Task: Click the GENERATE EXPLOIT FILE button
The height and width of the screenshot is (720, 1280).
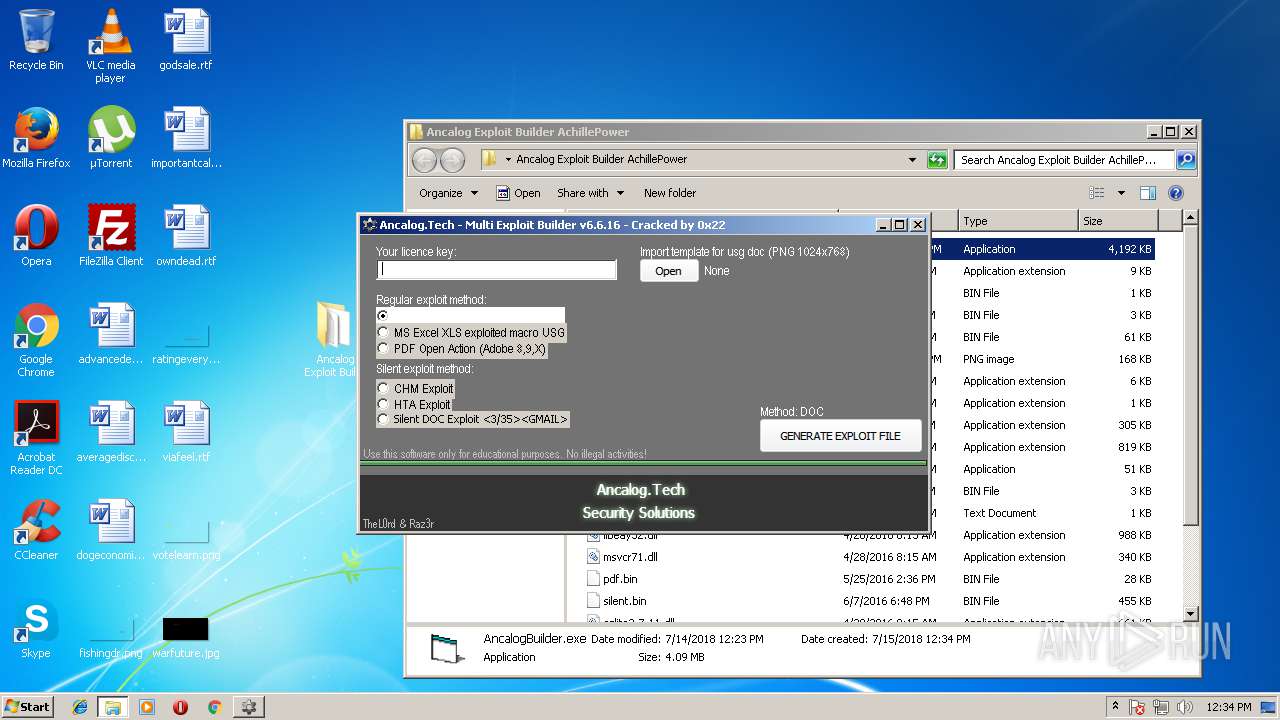Action: pos(840,436)
